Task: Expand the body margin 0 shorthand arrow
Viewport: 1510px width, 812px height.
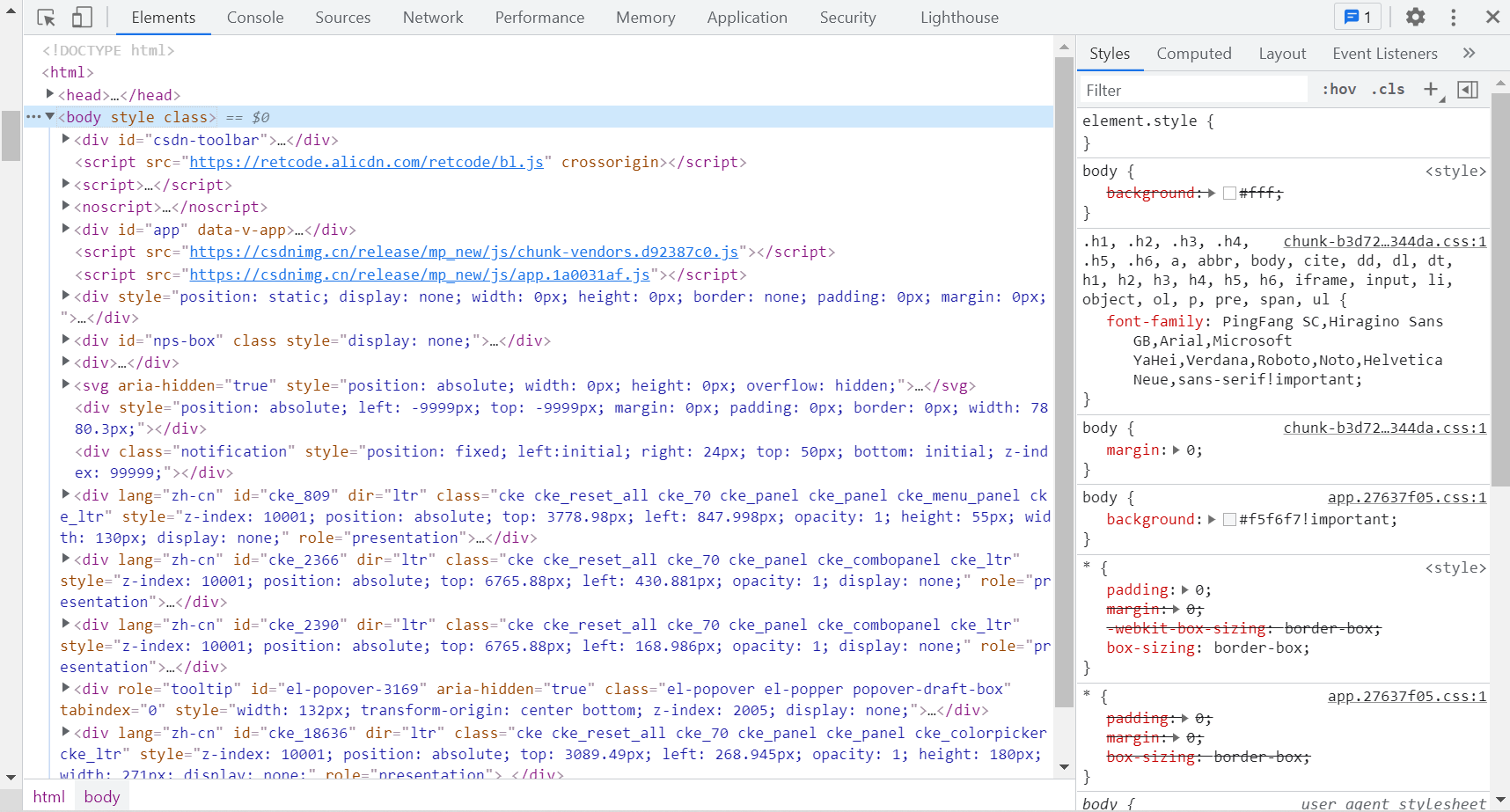Action: coord(1176,450)
